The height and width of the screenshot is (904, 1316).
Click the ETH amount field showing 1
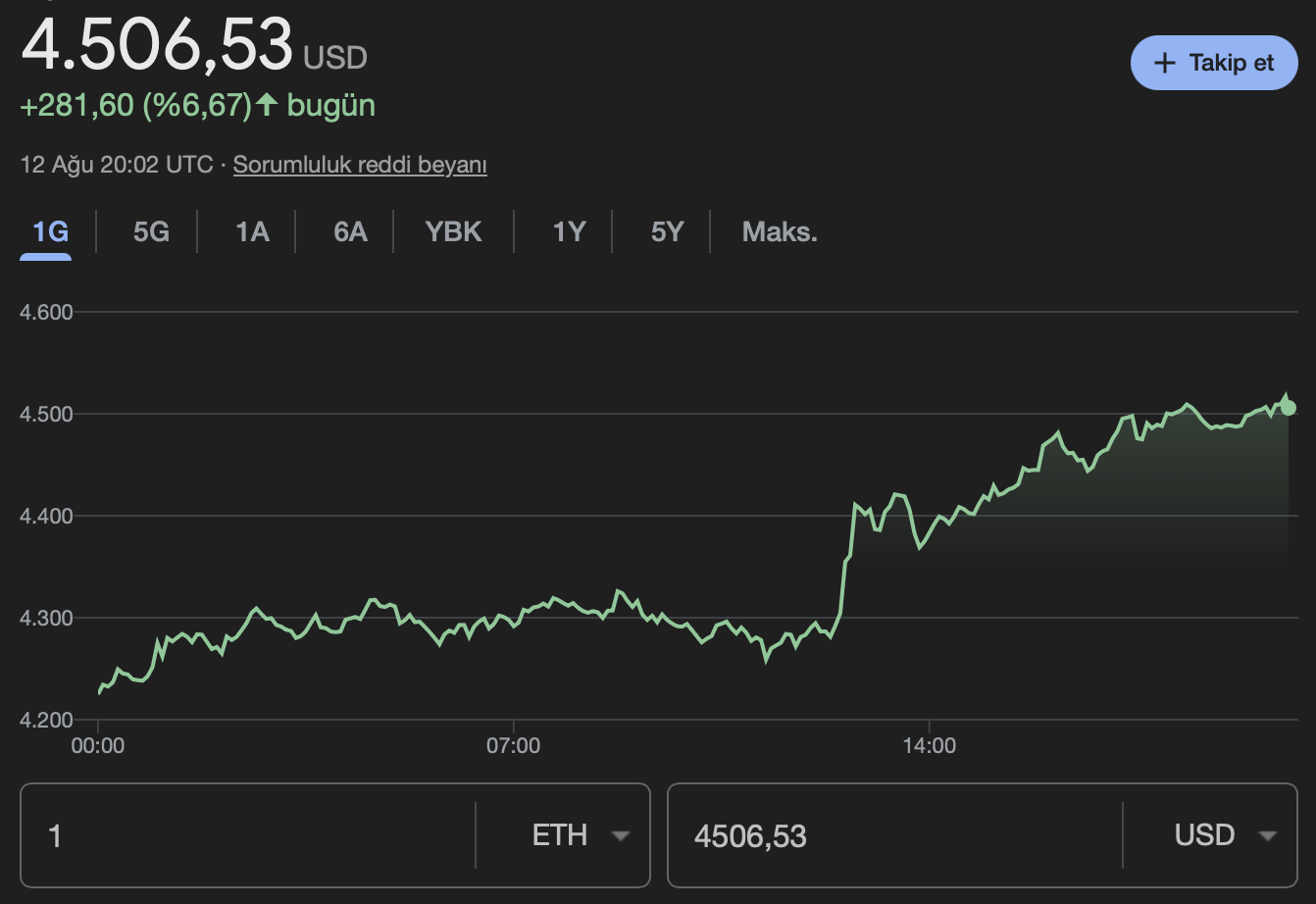247,835
